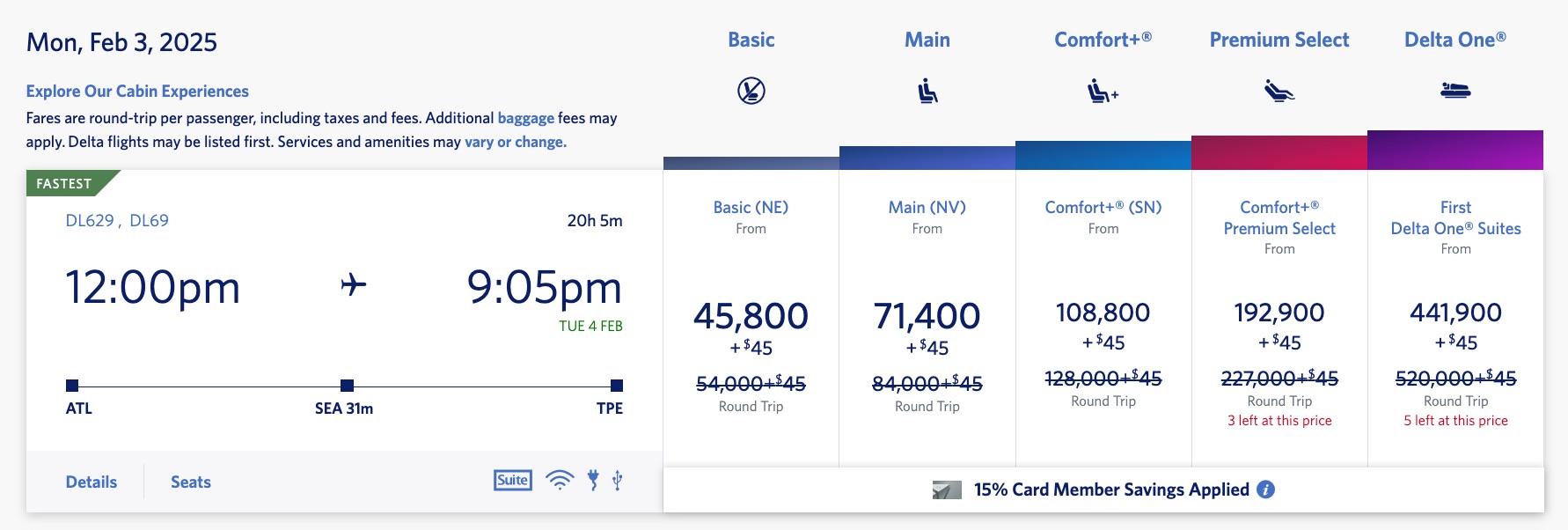The image size is (1568, 530).
Task: Click the Delta One lie-flat bed icon
Action: (x=1455, y=90)
